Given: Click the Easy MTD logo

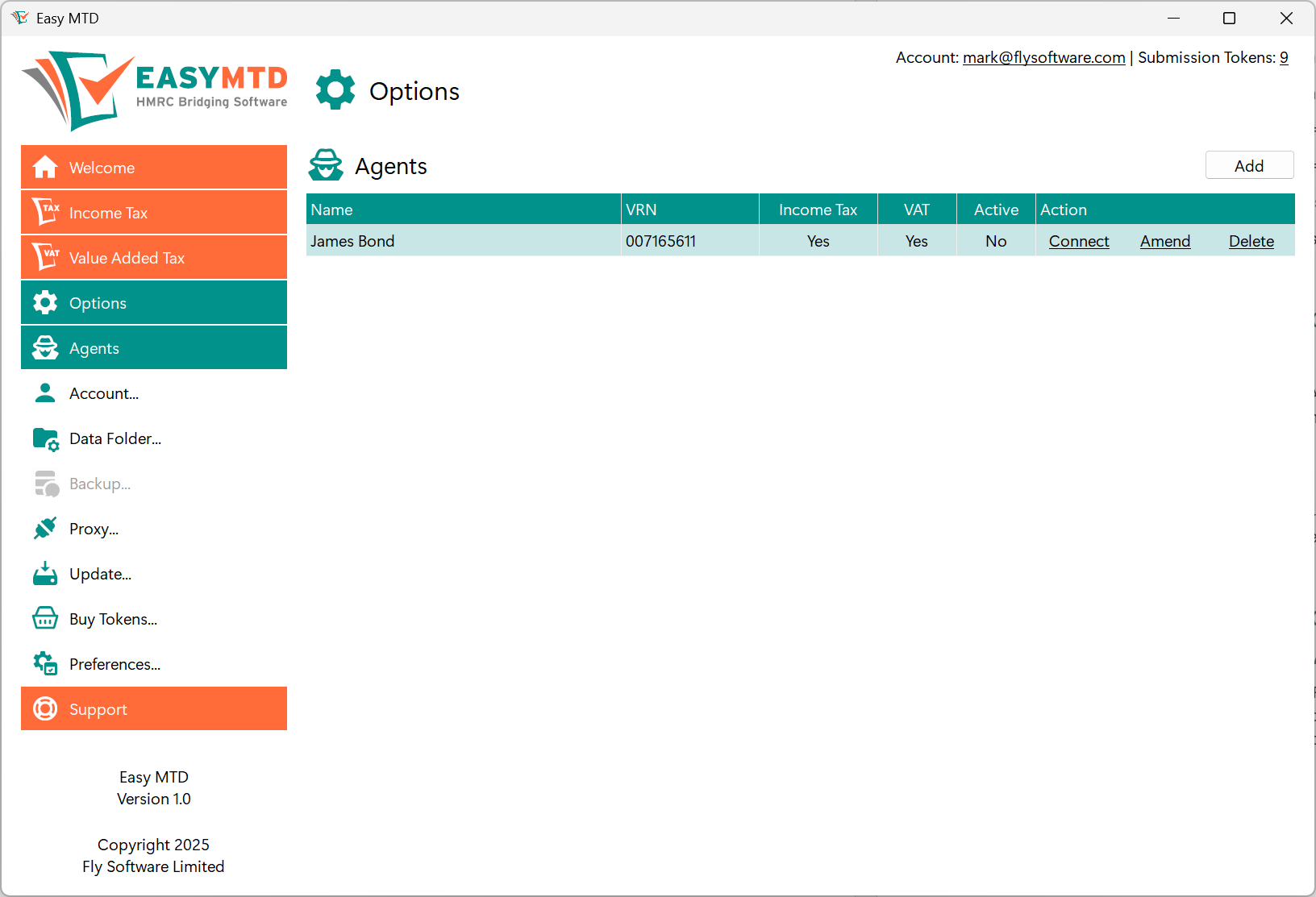Looking at the screenshot, I should tap(153, 89).
